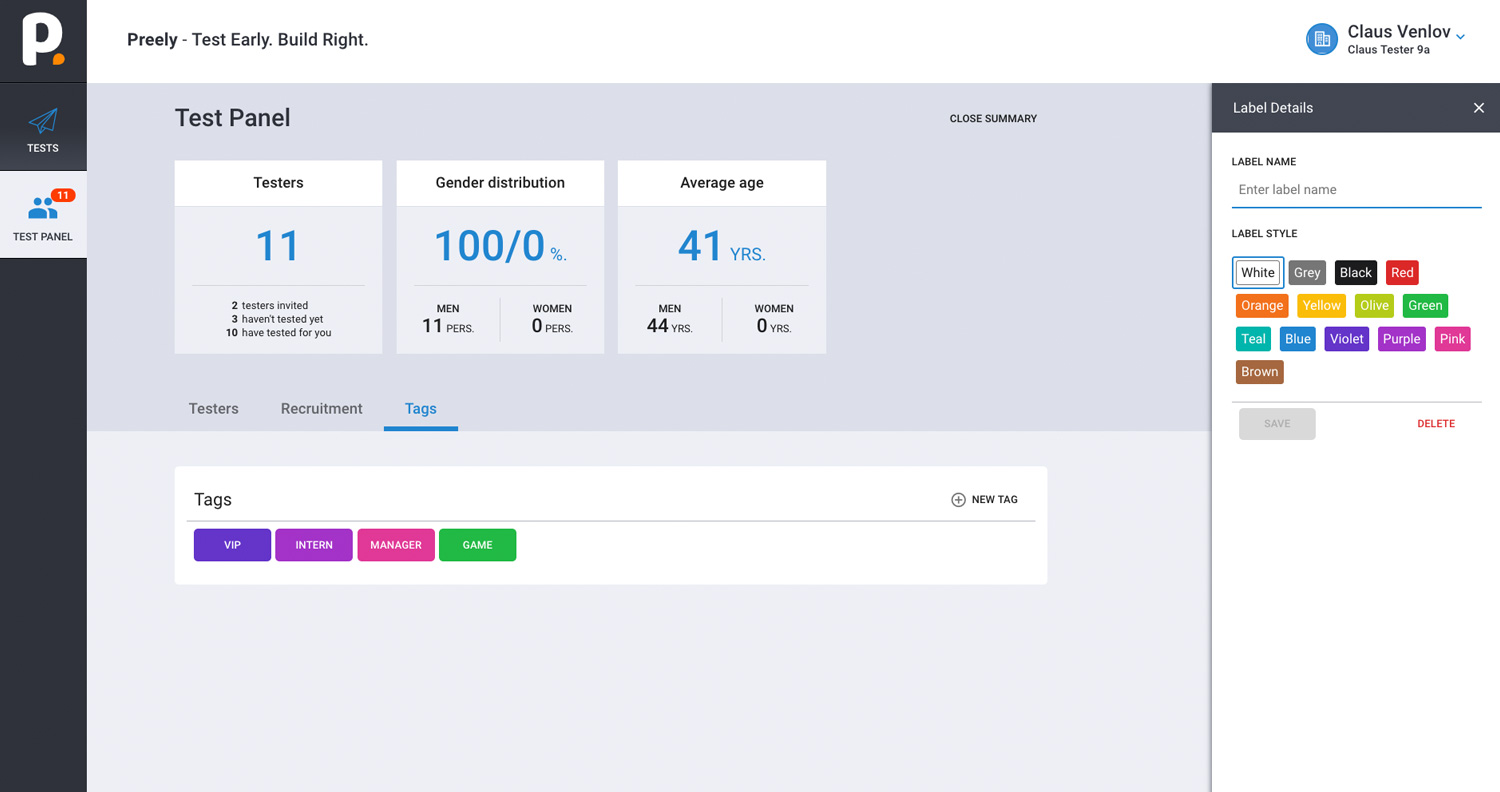Screen dimensions: 1500x792
Task: Click the men average age "44 YRS."
Action: pos(670,326)
